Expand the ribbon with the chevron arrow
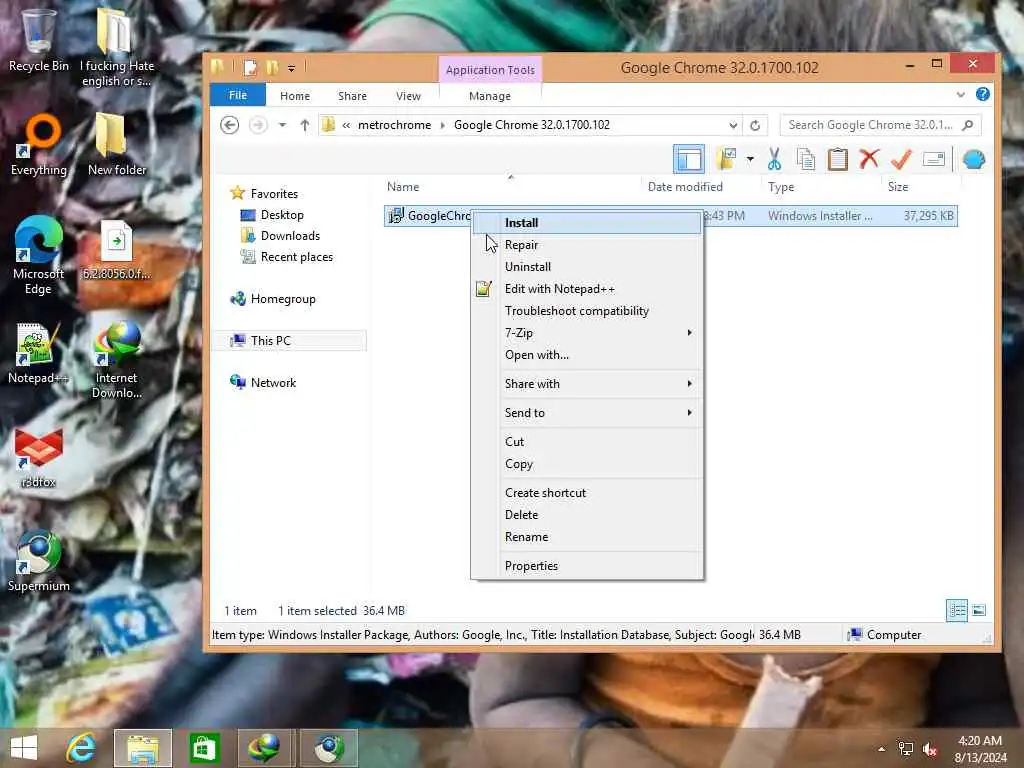This screenshot has height=768, width=1024. (x=961, y=95)
